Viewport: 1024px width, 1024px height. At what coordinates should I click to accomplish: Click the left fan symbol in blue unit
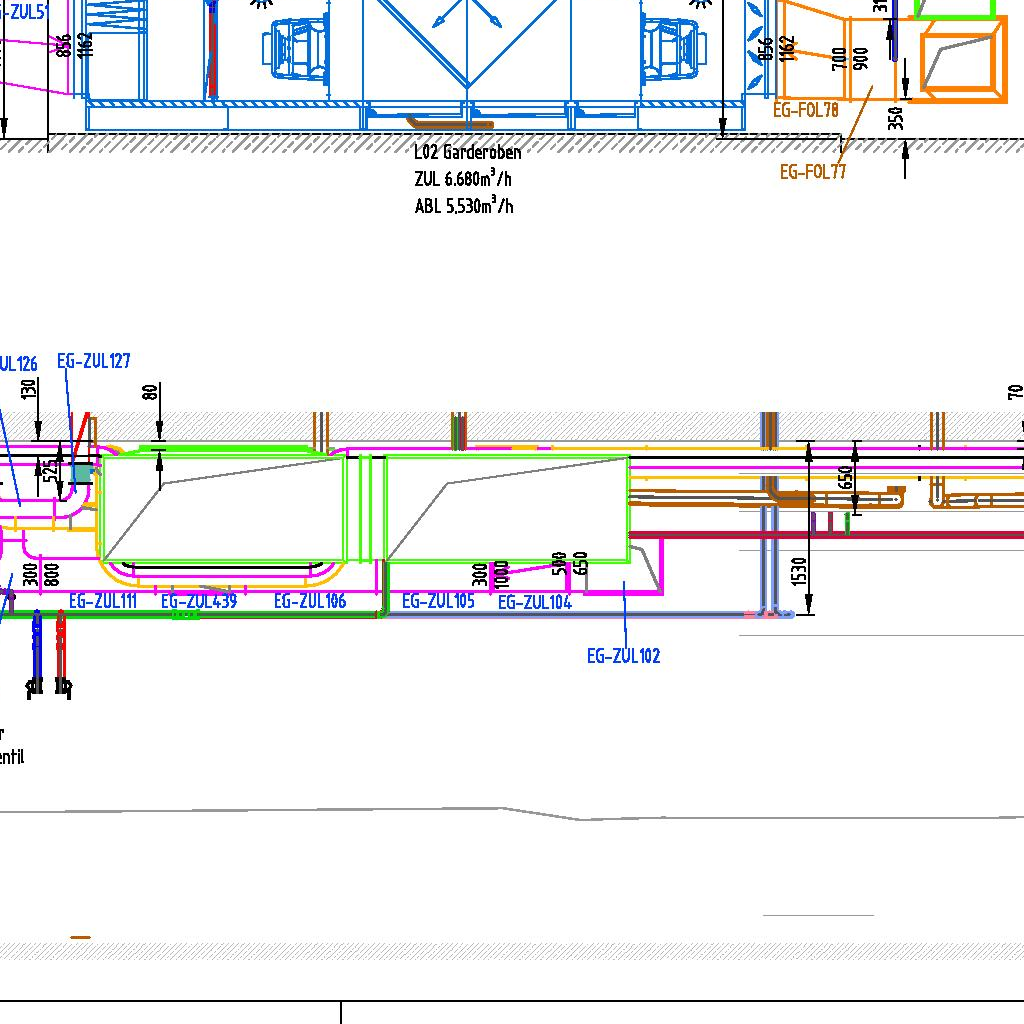(x=294, y=51)
